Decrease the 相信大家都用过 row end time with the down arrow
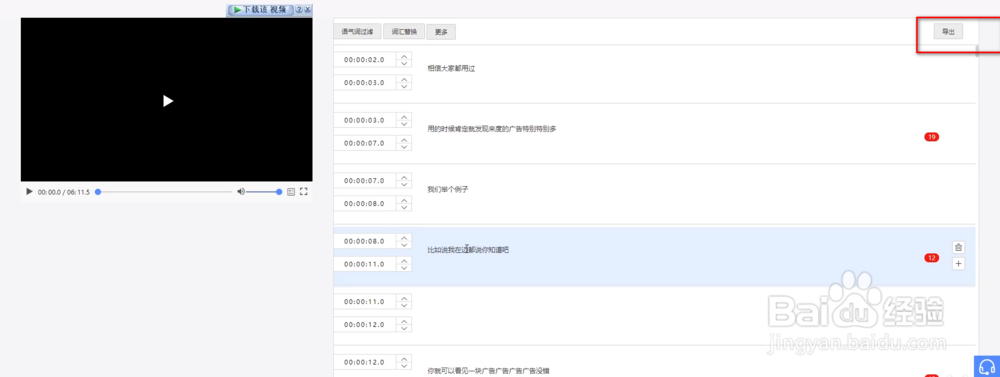This screenshot has height=377, width=1000. (x=404, y=87)
